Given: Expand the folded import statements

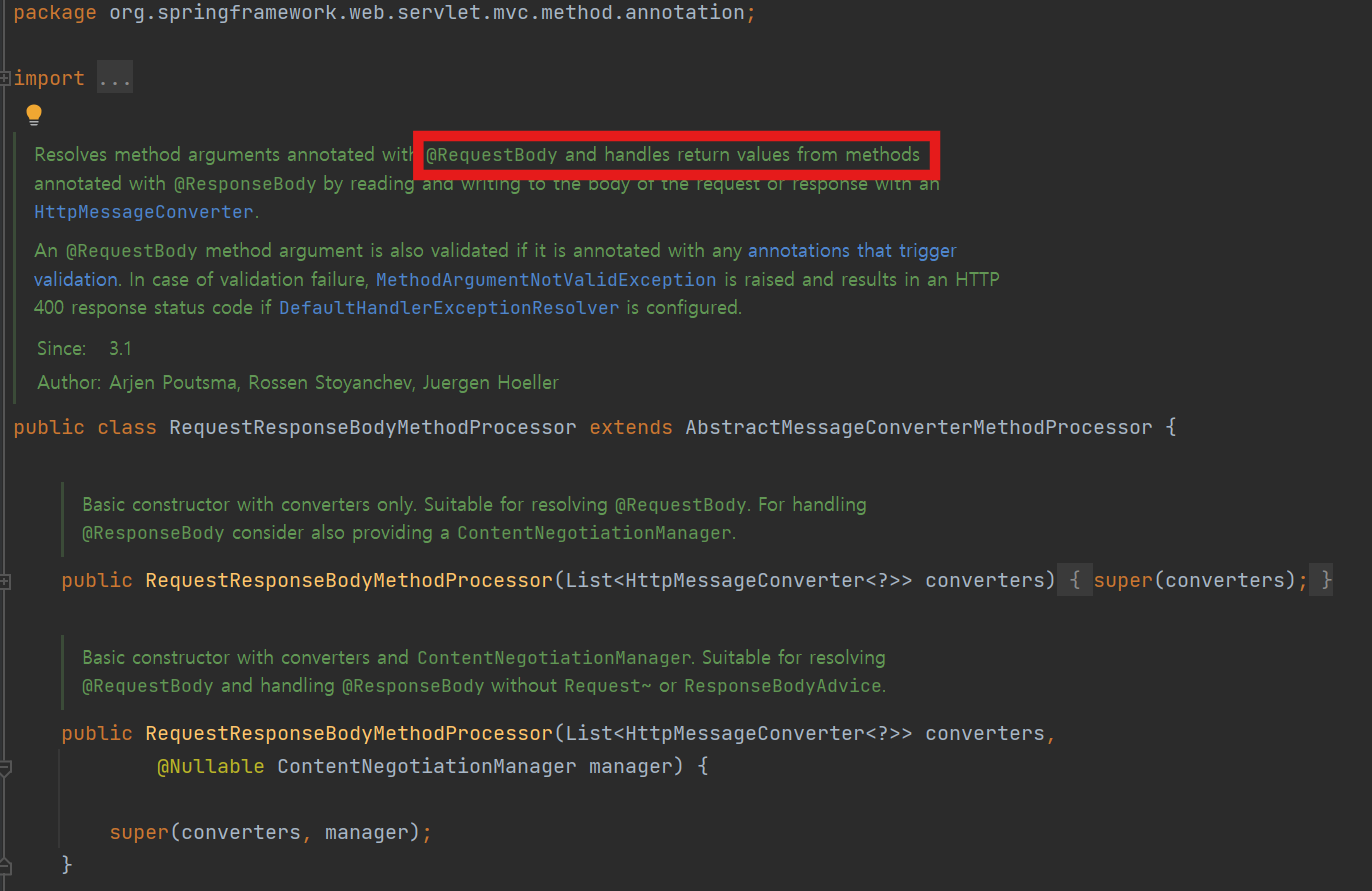Looking at the screenshot, I should tap(5, 78).
